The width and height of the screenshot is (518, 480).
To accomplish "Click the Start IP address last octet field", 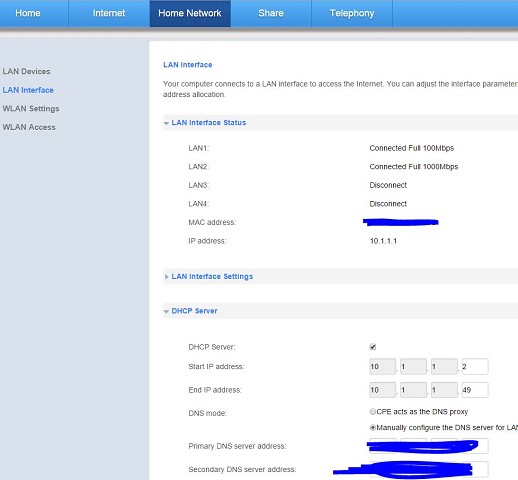I will click(475, 367).
